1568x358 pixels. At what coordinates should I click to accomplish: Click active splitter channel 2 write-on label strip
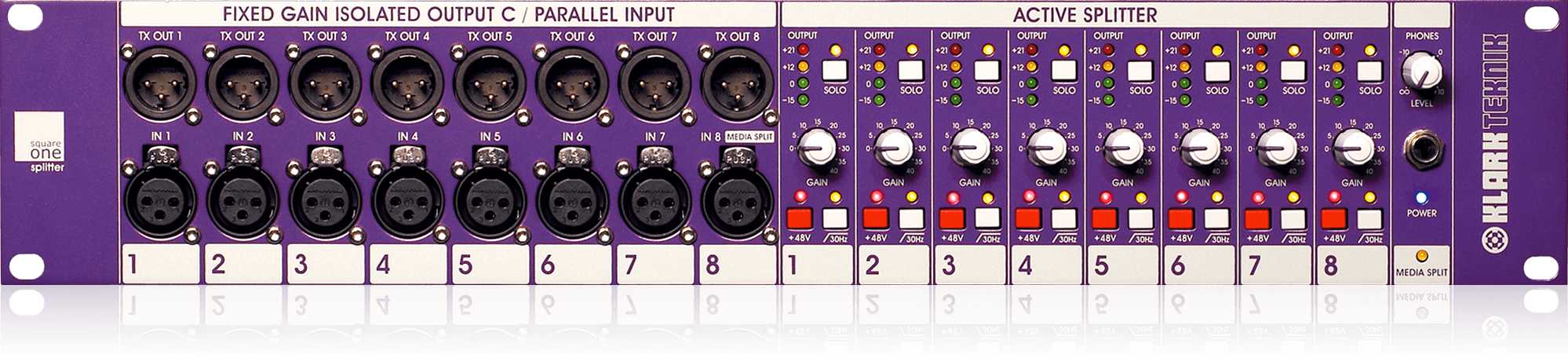coord(894,264)
